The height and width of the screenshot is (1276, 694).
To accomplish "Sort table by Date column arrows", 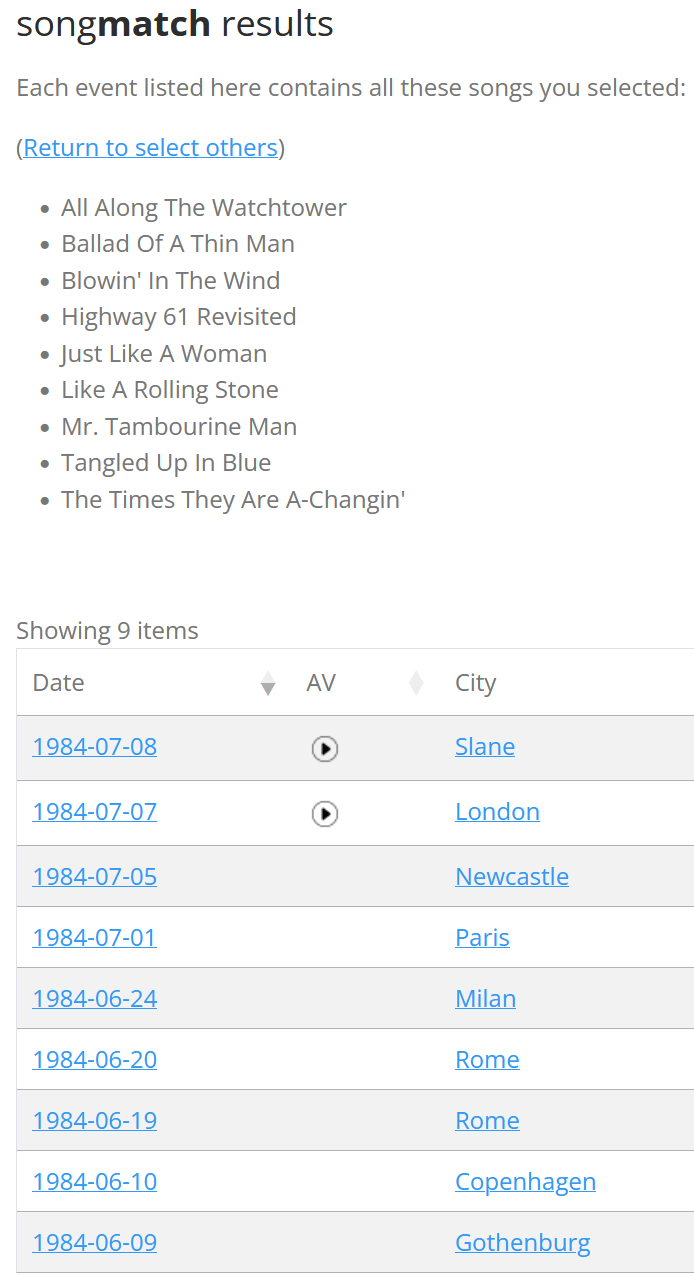I will 267,684.
